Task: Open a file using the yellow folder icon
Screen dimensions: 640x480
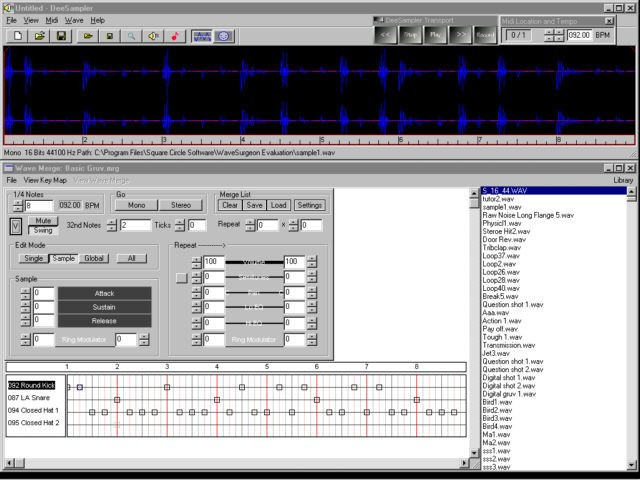Action: [x=40, y=36]
